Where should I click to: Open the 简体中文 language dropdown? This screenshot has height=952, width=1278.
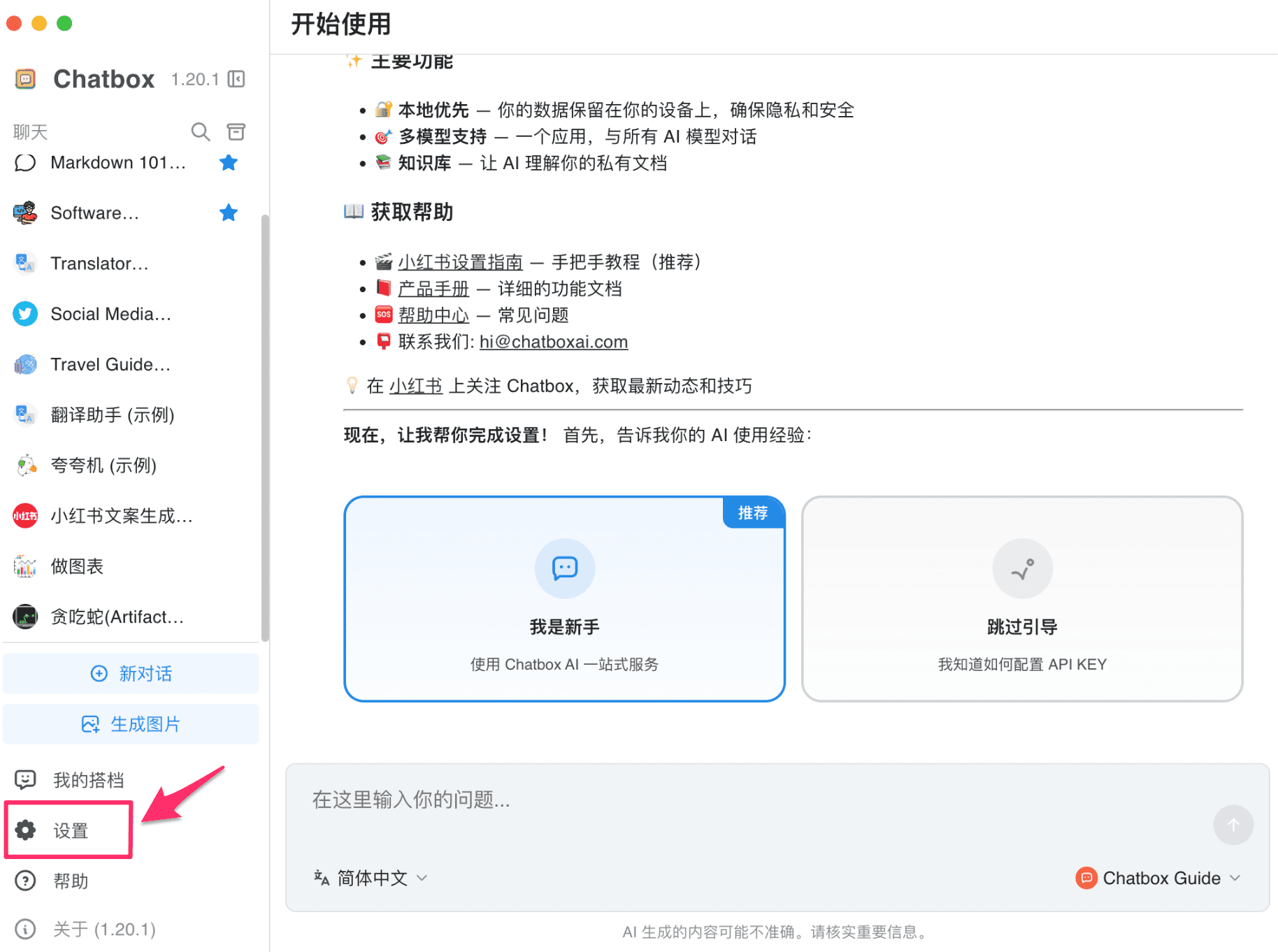[371, 878]
